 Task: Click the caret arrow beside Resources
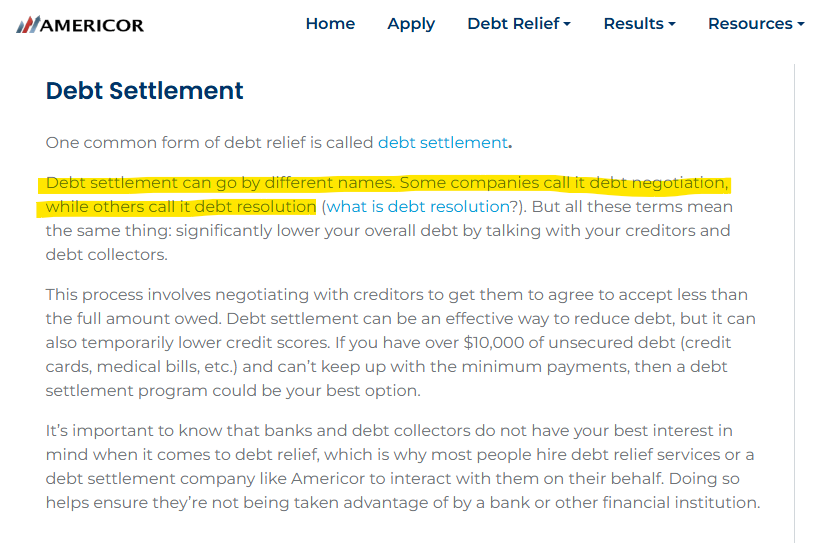801,25
